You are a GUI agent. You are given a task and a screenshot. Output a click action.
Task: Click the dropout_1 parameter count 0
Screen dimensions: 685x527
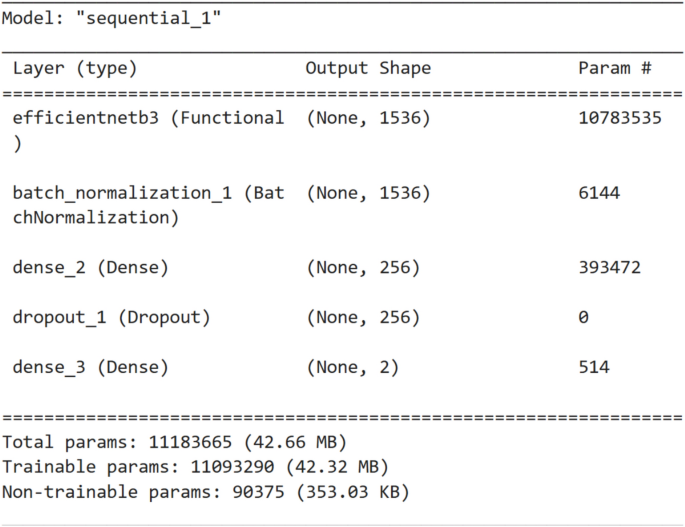pos(583,318)
